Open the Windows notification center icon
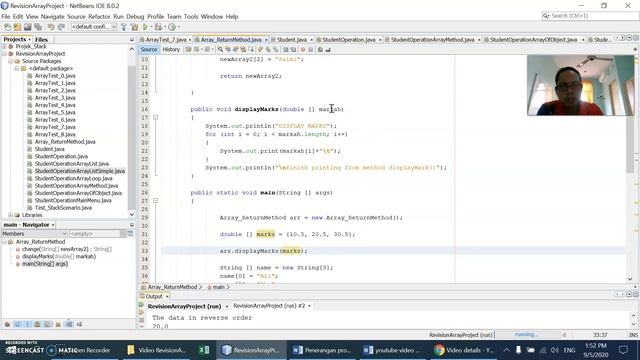The height and width of the screenshot is (360, 640). pyautogui.click(x=624, y=350)
